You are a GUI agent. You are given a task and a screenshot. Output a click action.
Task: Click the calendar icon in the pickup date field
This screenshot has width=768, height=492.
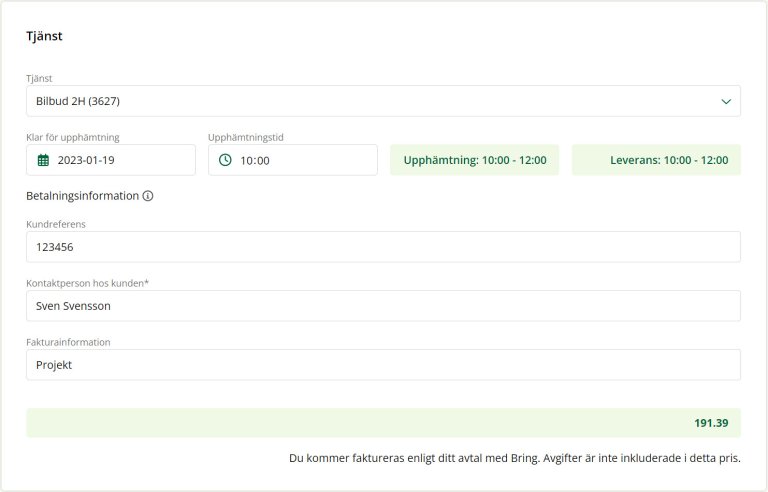pyautogui.click(x=43, y=160)
